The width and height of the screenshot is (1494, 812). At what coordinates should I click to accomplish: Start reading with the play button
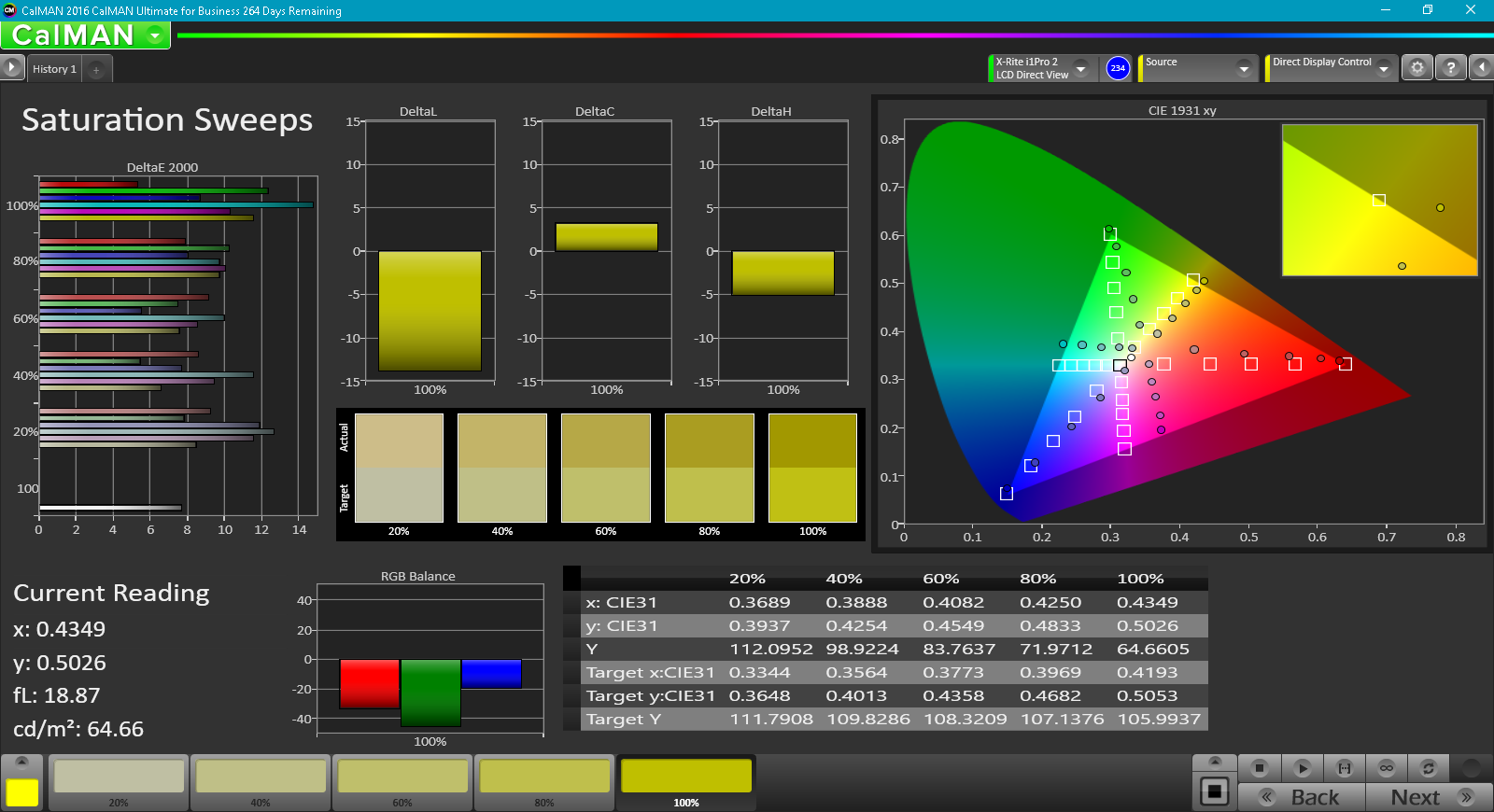point(1302,768)
